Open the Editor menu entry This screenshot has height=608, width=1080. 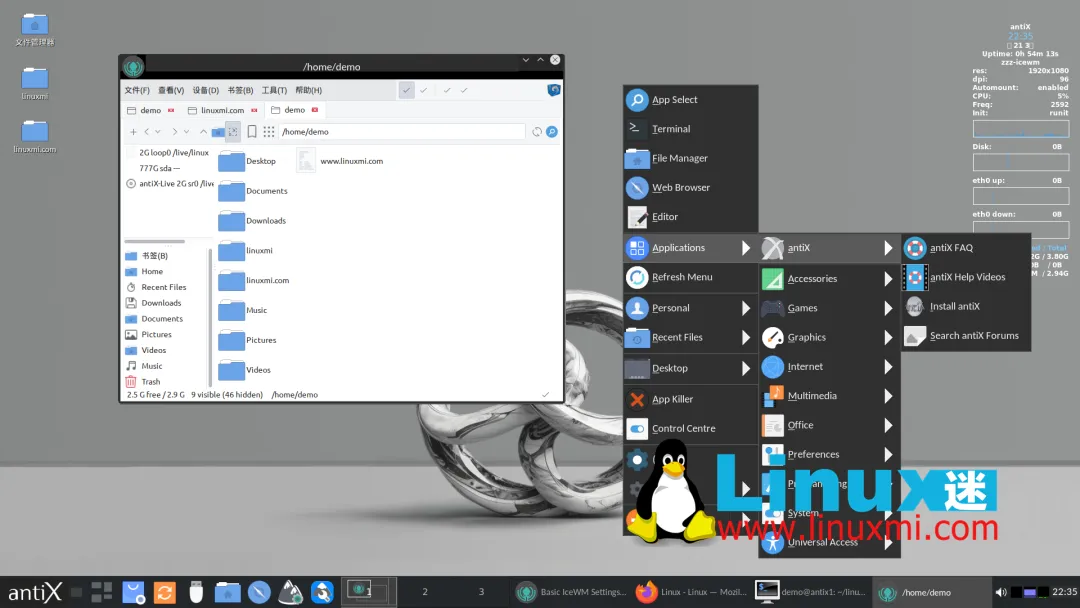coord(690,217)
